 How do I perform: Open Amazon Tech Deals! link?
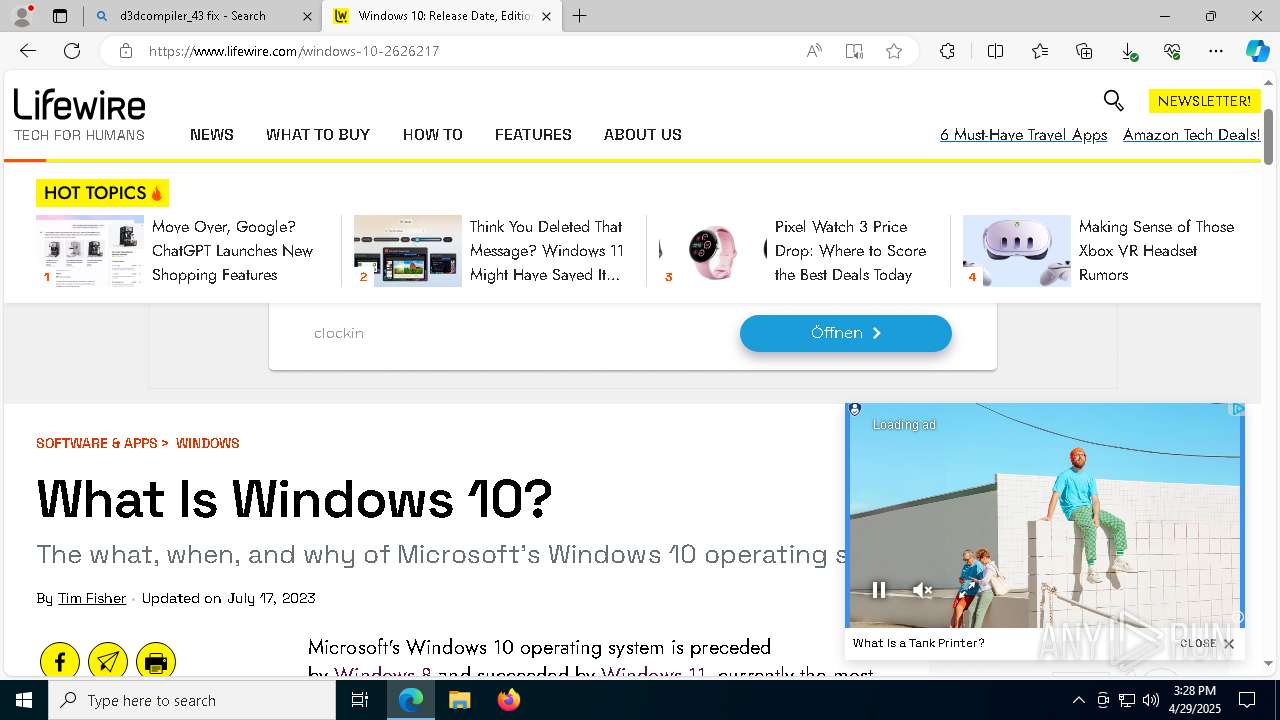point(1191,135)
